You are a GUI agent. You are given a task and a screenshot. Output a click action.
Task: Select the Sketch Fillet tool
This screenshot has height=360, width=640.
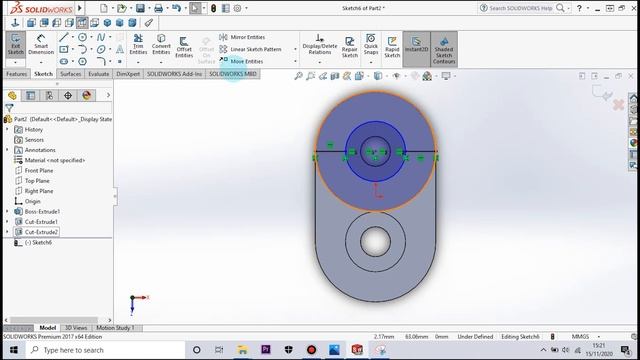101,62
